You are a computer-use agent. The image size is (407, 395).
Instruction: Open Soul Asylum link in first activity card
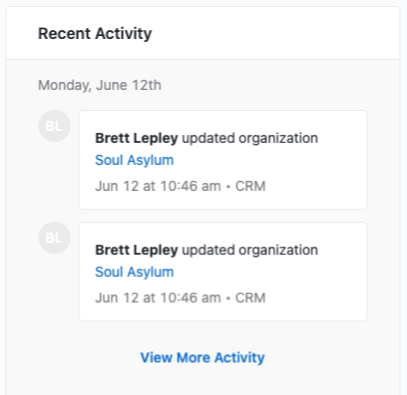(134, 160)
